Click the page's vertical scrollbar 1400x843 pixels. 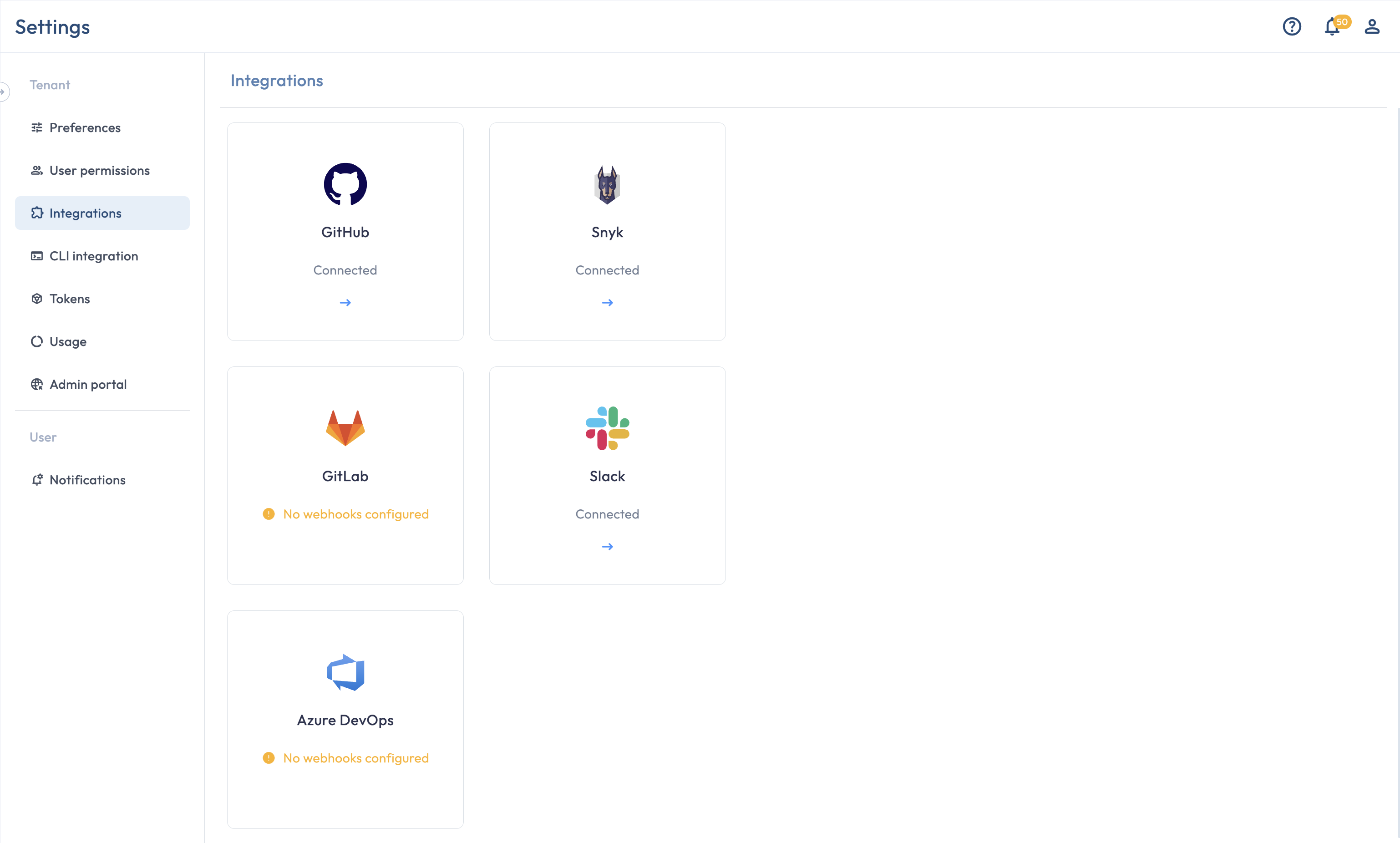pos(1398,472)
